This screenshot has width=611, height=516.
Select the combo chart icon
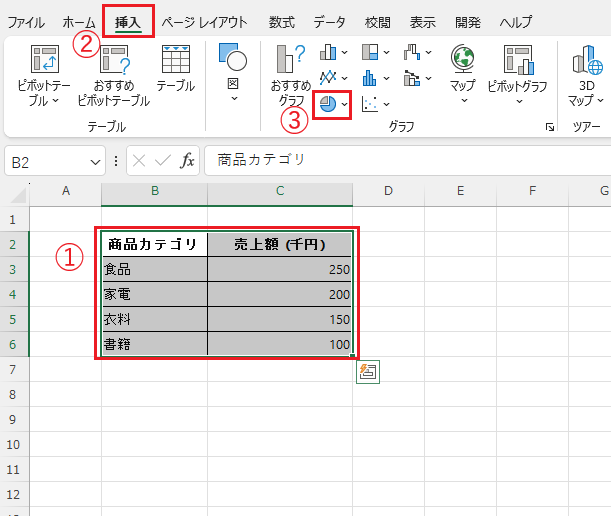(411, 78)
